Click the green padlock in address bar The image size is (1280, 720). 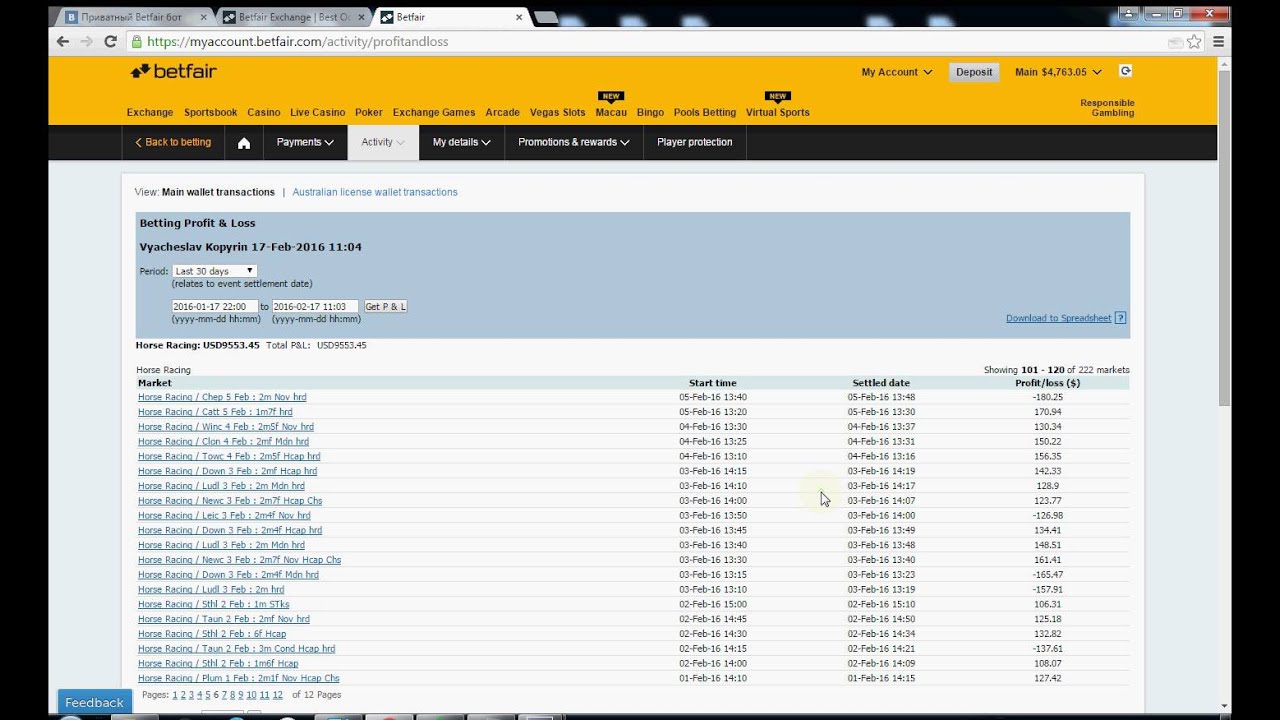pyautogui.click(x=137, y=42)
